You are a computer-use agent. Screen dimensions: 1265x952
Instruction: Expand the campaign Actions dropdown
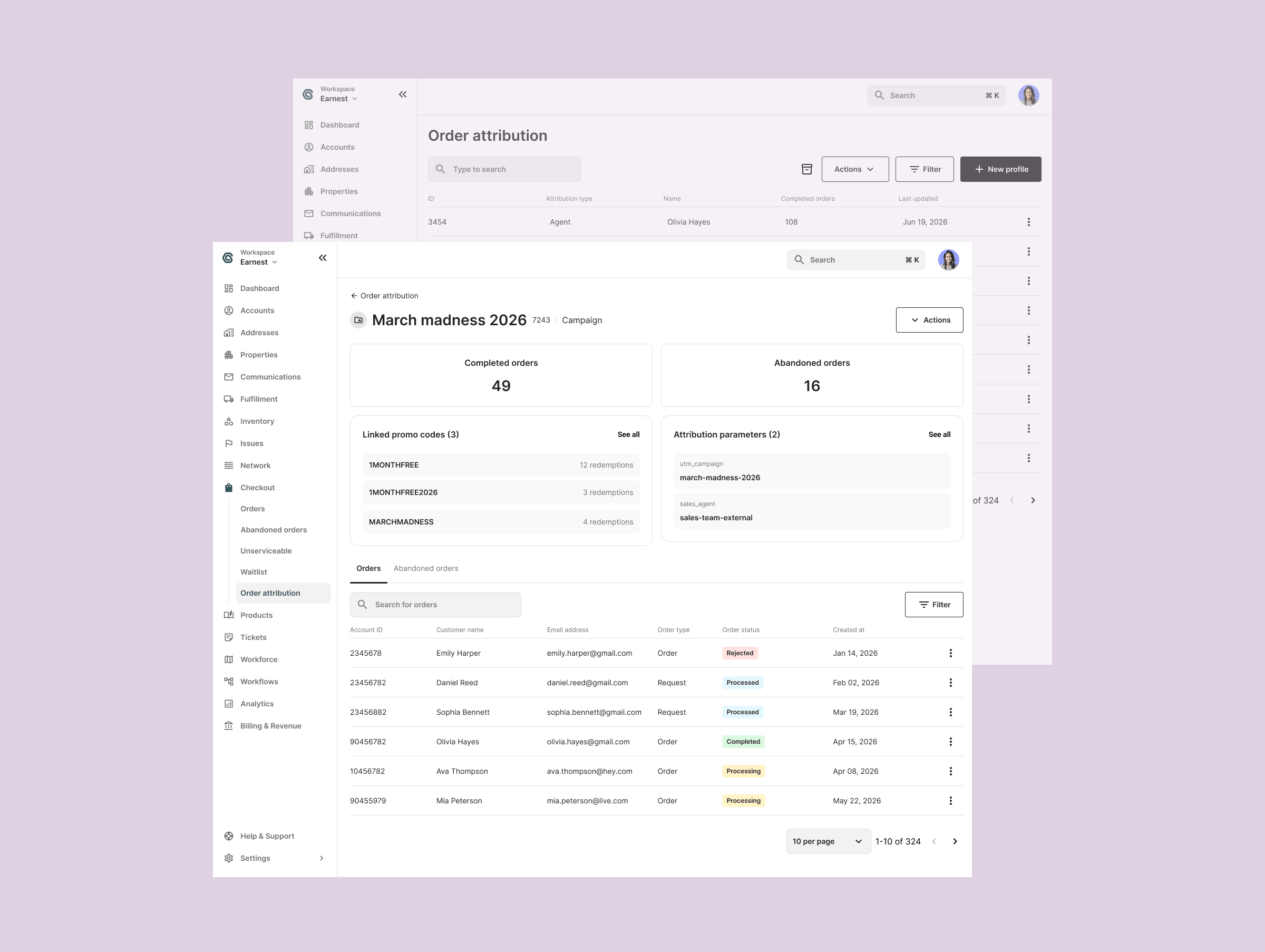[929, 320]
